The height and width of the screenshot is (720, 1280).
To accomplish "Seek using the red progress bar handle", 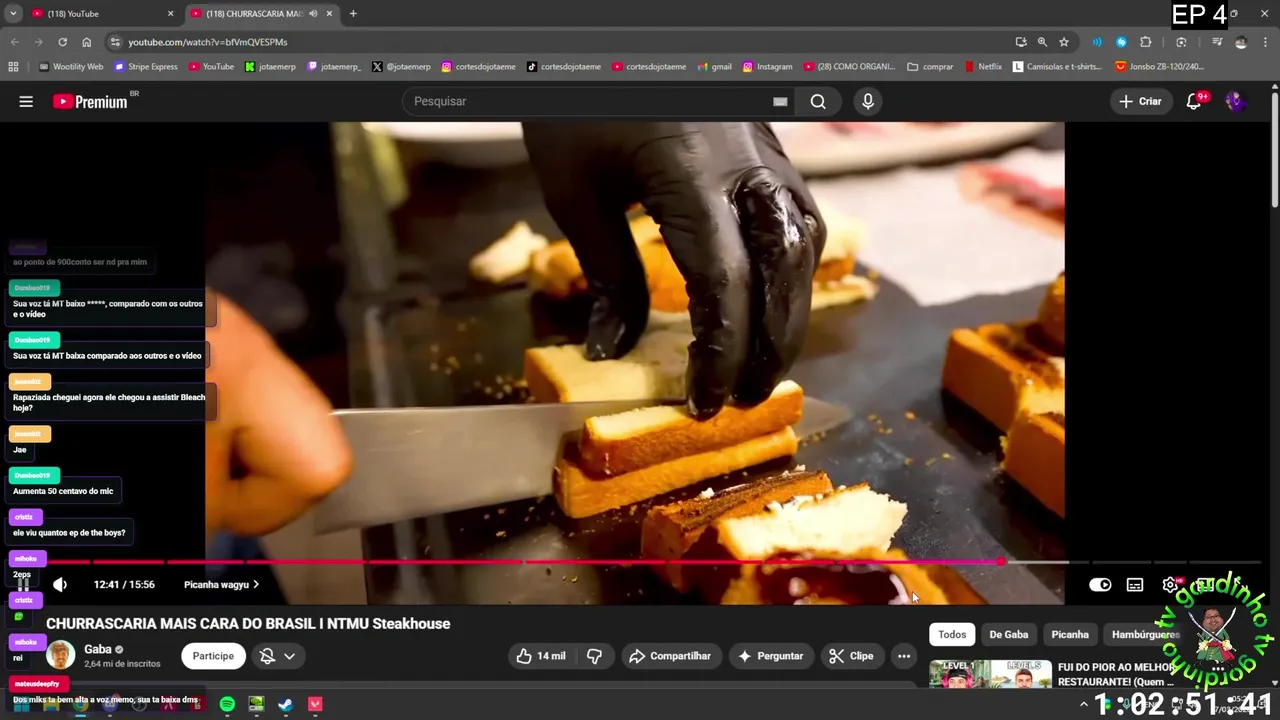I will 1001,562.
